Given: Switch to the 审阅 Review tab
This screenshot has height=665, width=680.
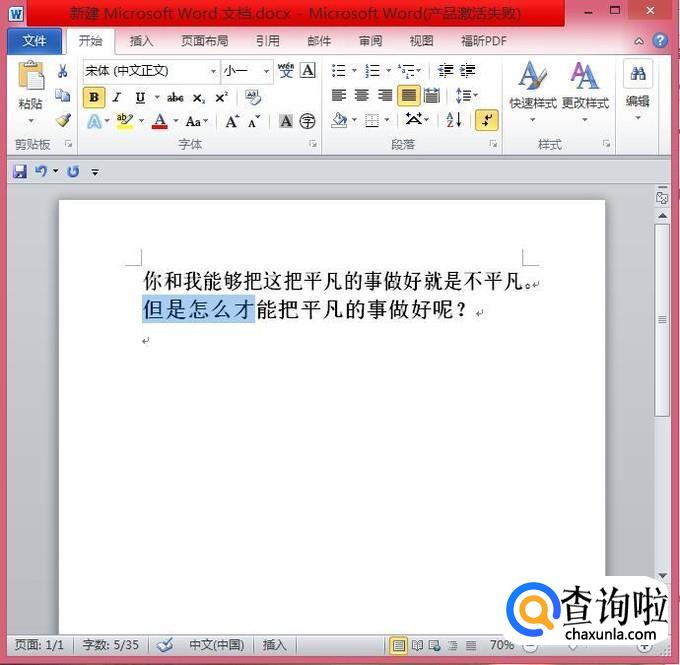Looking at the screenshot, I should (370, 41).
